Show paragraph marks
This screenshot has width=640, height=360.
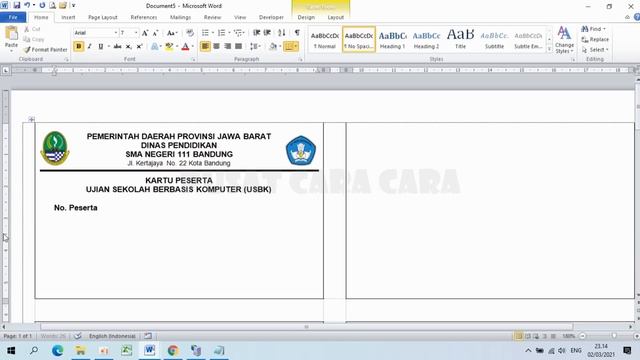tap(297, 33)
